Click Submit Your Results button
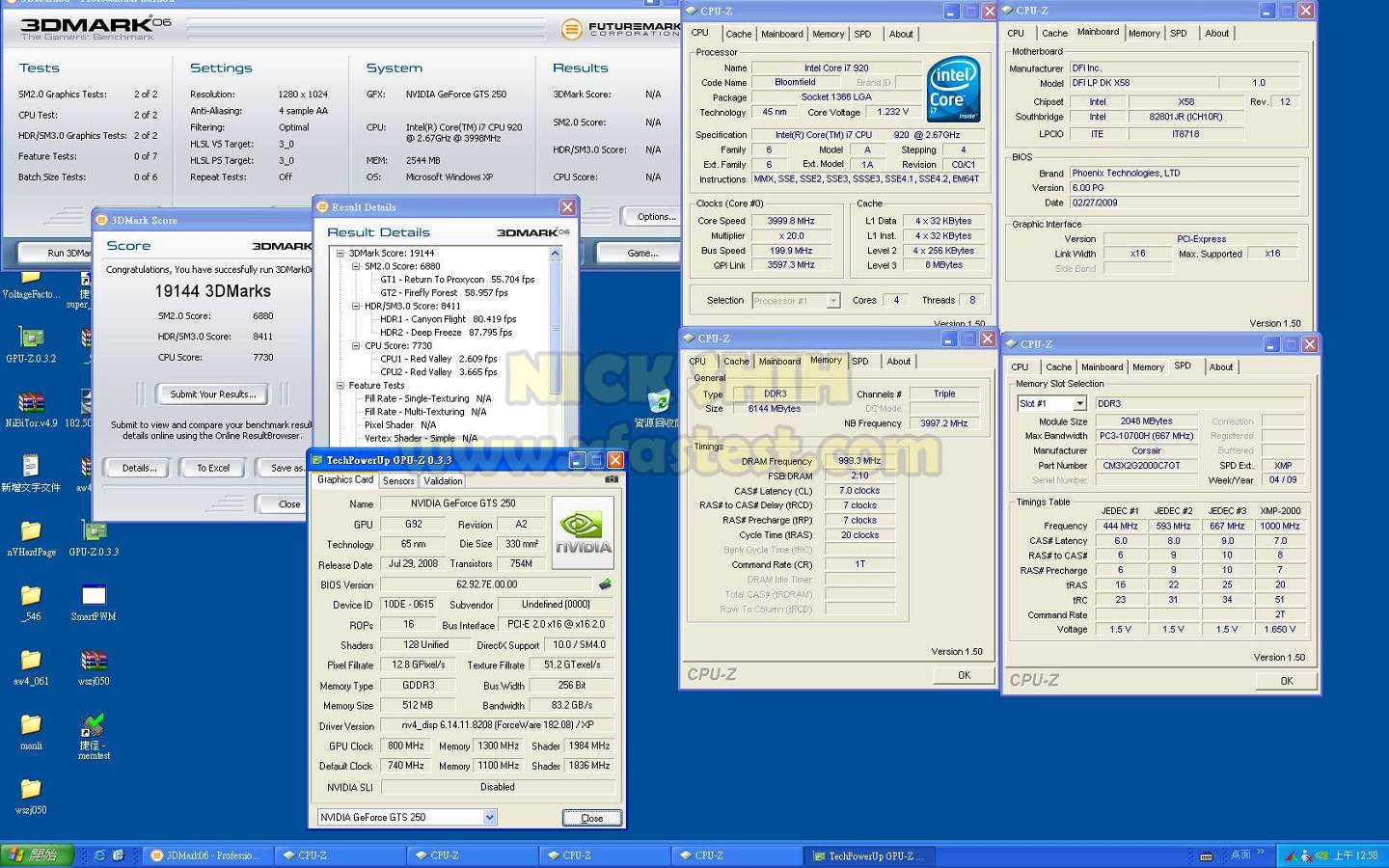Screen dimensions: 1389x868 pos(213,394)
